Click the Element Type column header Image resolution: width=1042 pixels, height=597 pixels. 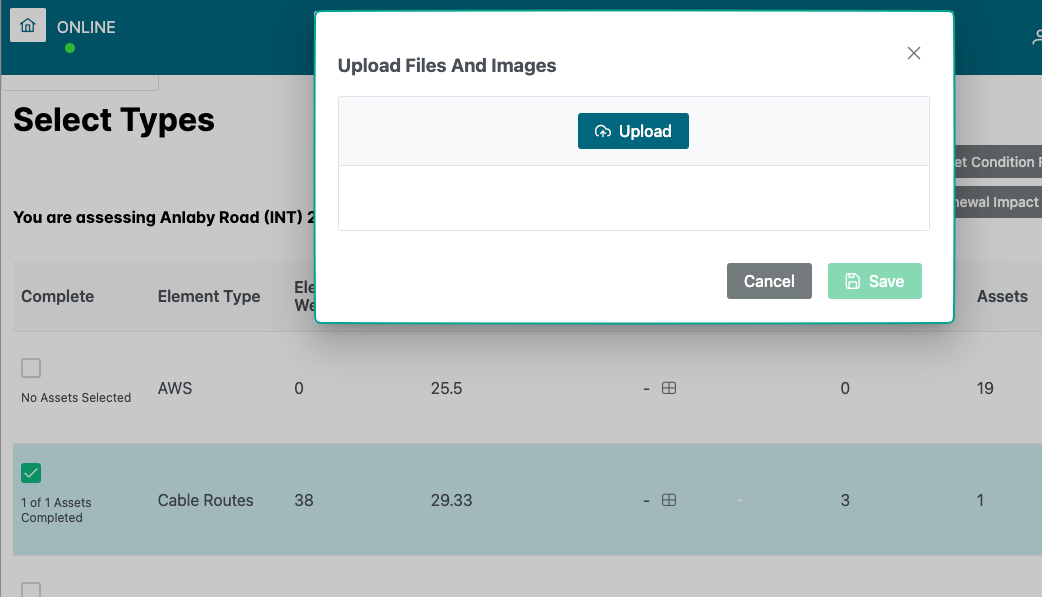coord(209,296)
